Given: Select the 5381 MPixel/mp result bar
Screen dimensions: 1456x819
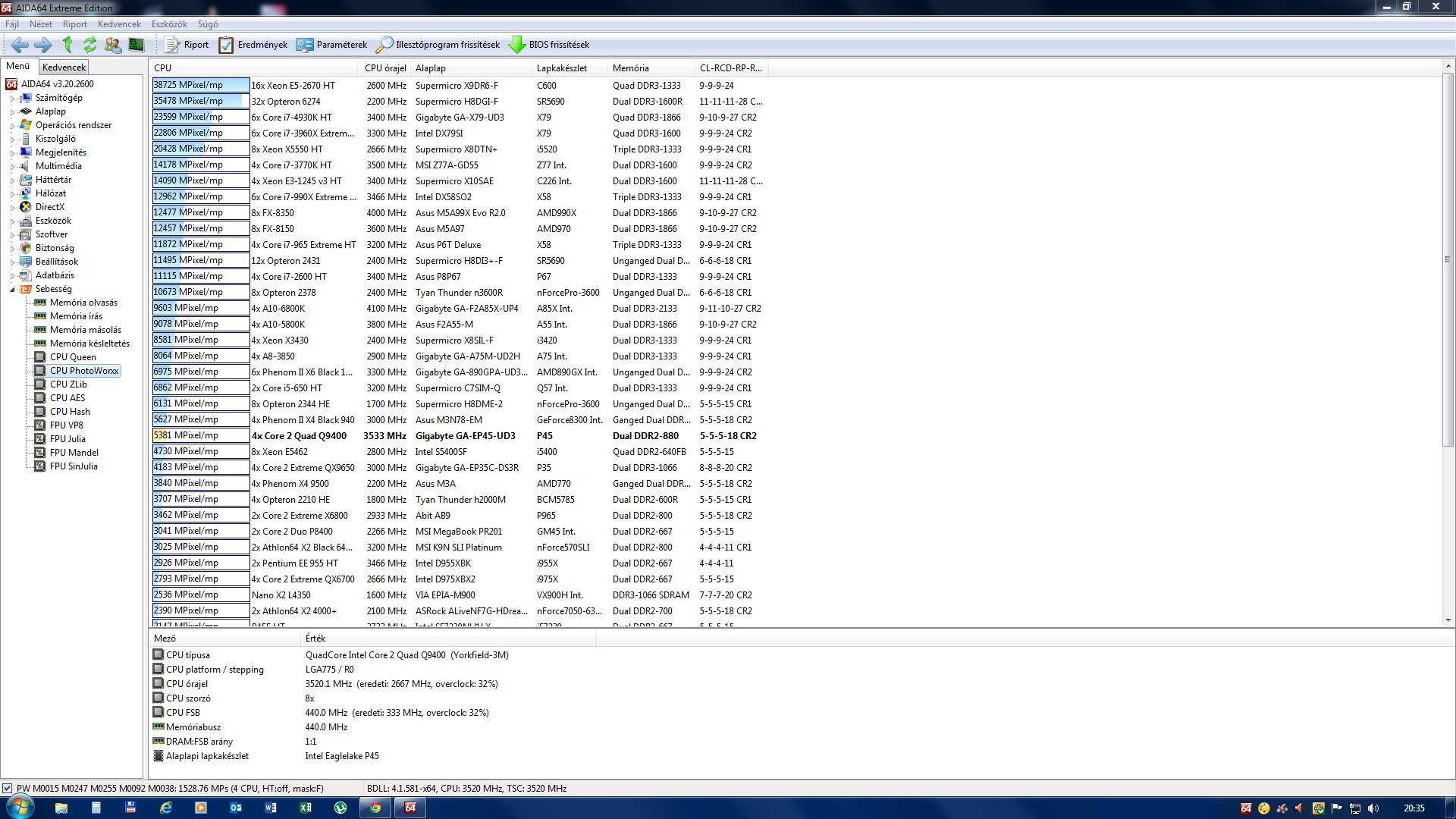Looking at the screenshot, I should click(x=201, y=435).
